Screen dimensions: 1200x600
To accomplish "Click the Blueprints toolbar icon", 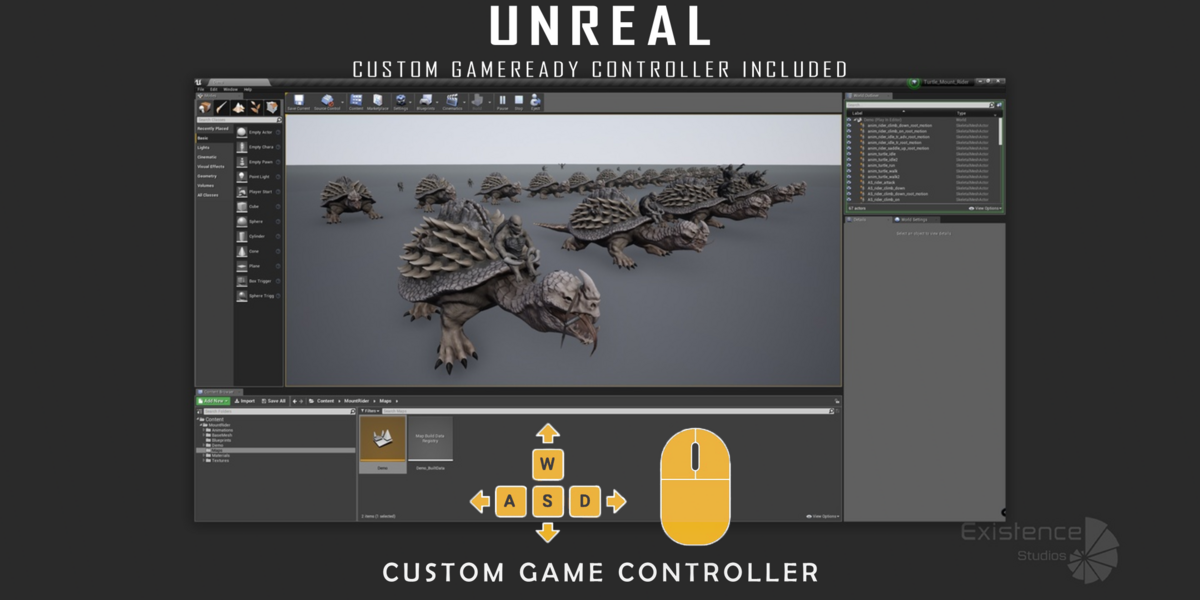I will (x=426, y=101).
